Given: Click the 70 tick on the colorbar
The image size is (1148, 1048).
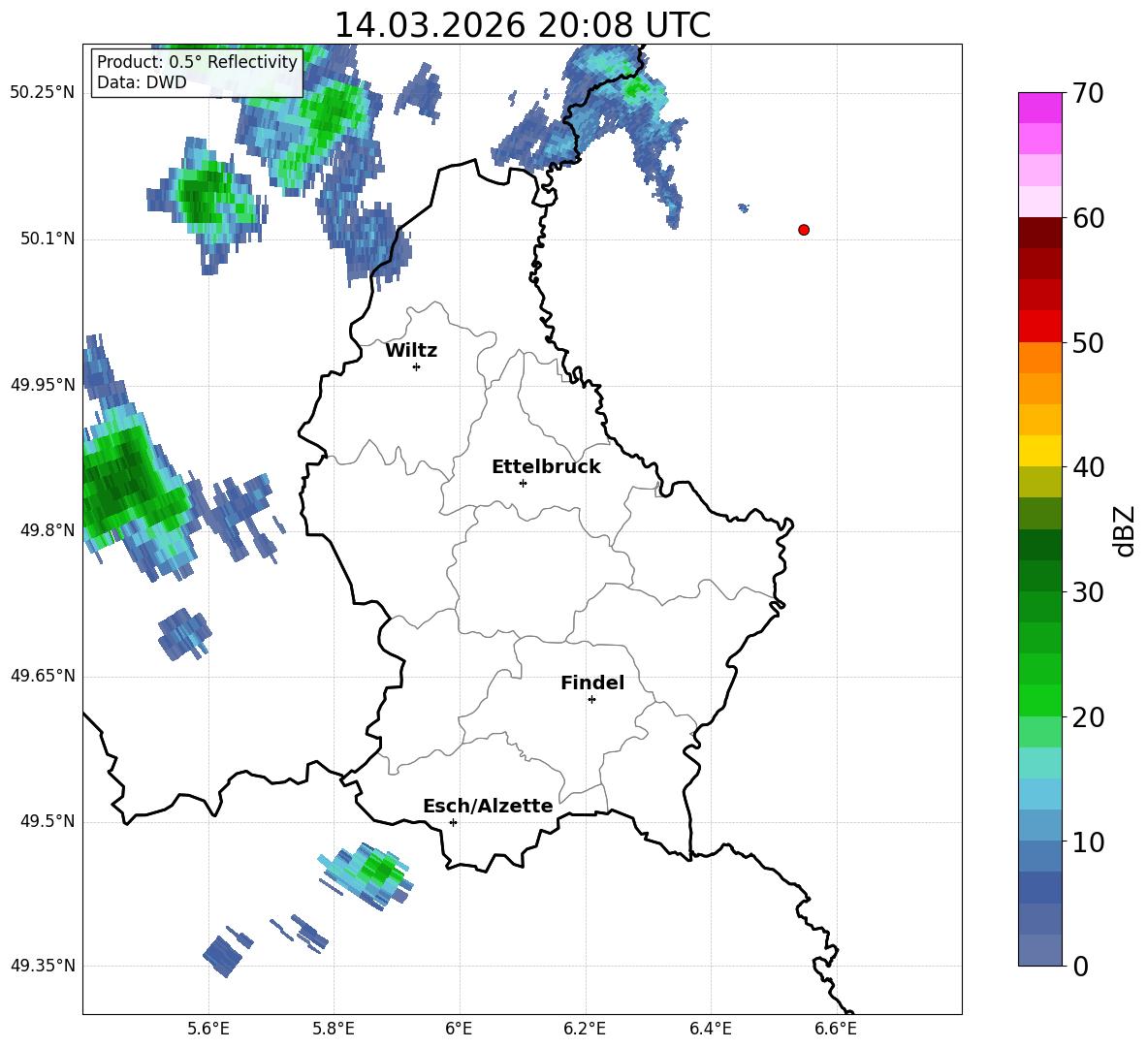Looking at the screenshot, I should click(1087, 94).
